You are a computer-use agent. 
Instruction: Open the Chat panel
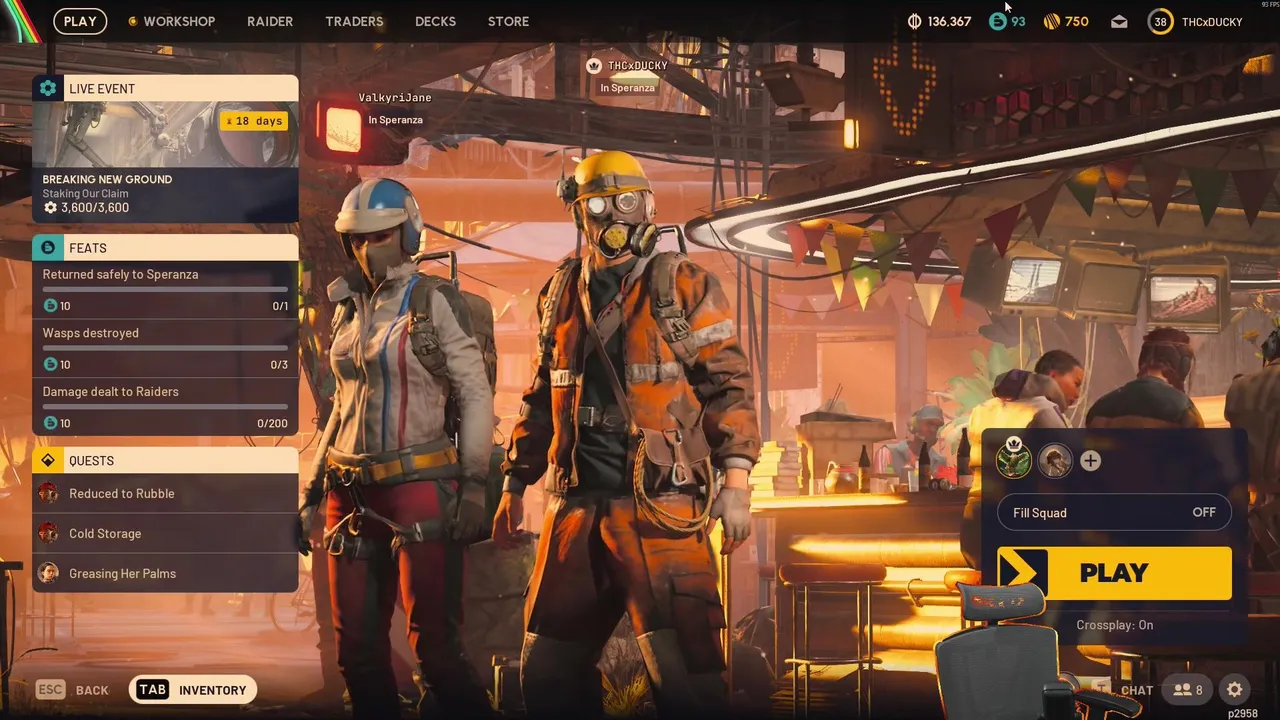1136,690
